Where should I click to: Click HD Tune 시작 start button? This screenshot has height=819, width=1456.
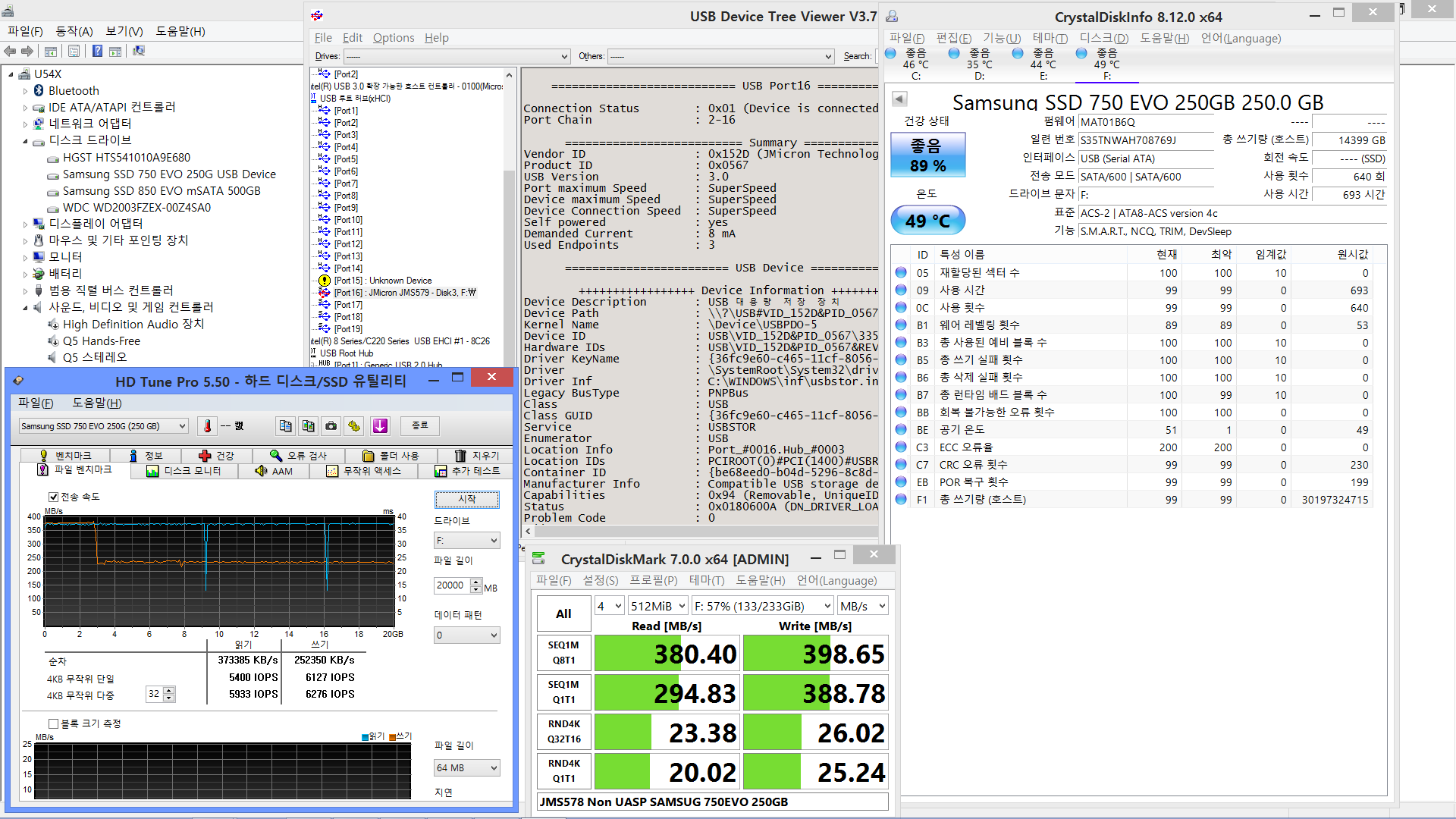tap(467, 499)
